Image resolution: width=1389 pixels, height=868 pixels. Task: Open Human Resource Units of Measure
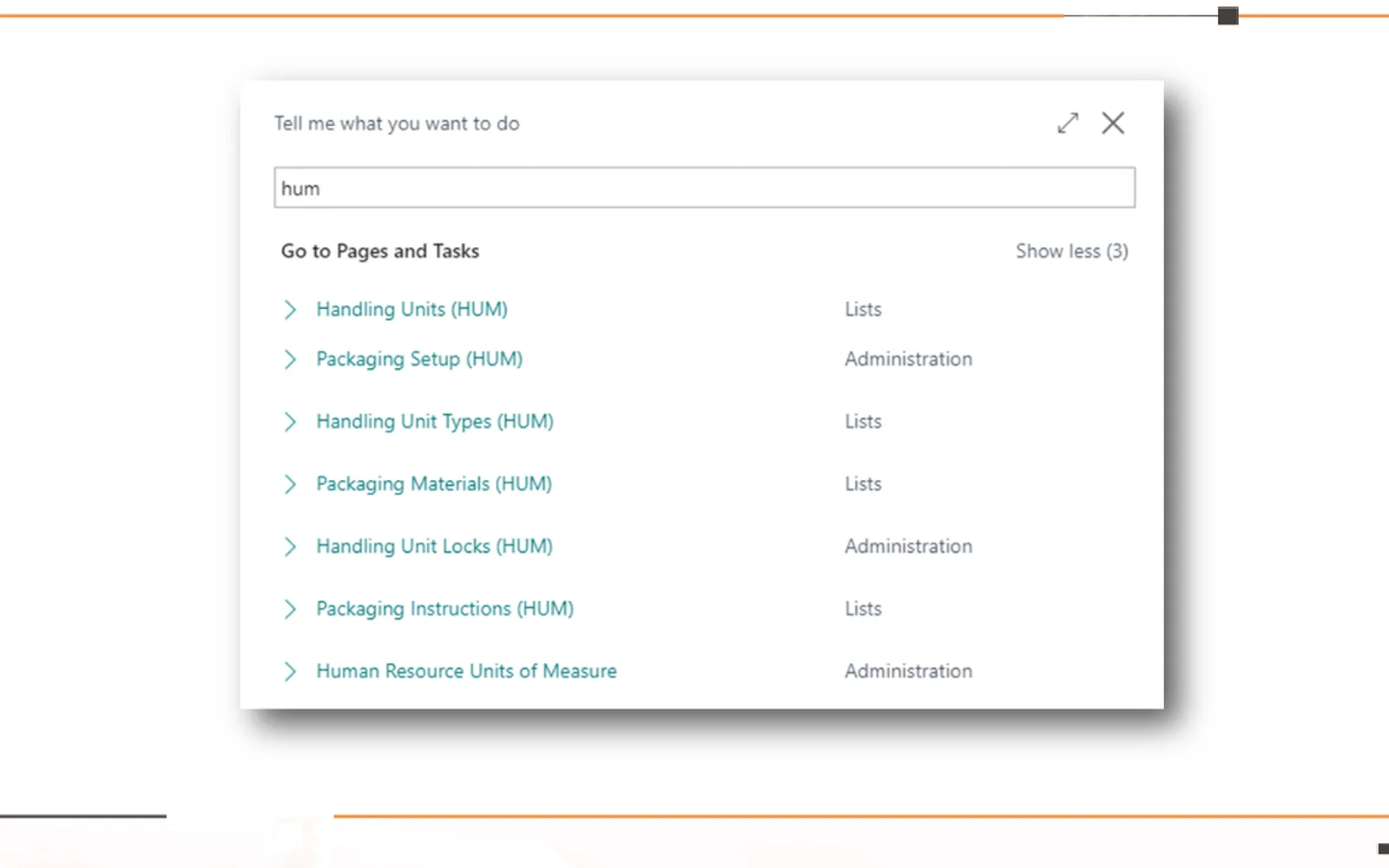466,671
